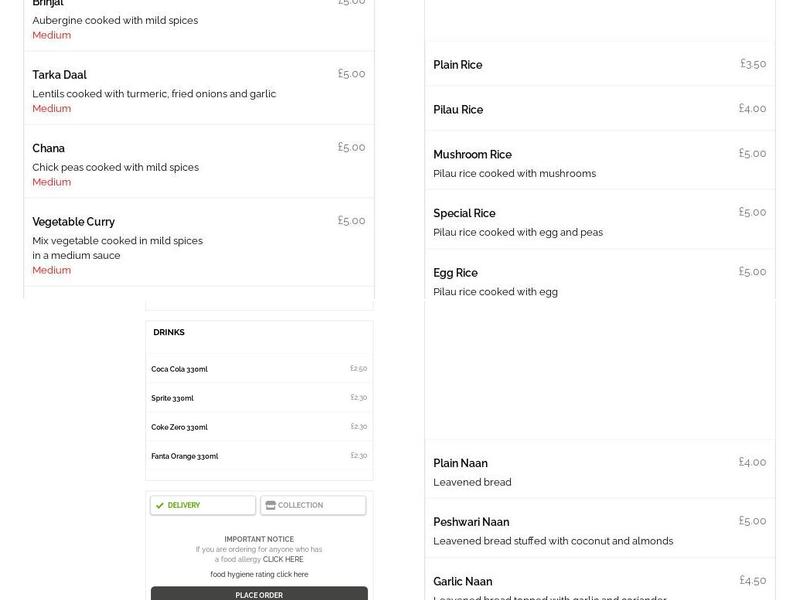Switch to the Collection option
The width and height of the screenshot is (800, 600).
click(x=313, y=505)
